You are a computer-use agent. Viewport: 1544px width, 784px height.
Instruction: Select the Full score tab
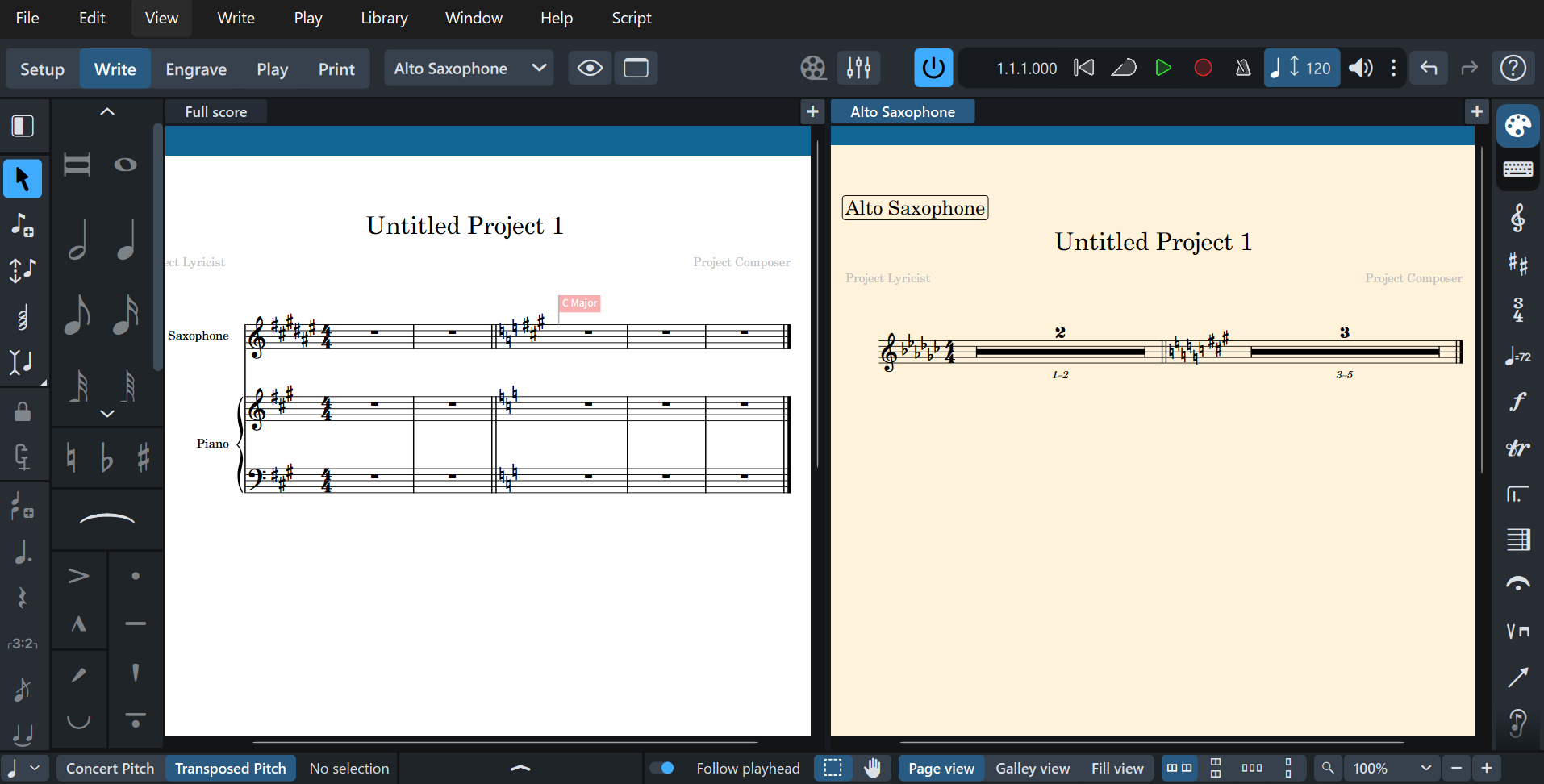pyautogui.click(x=216, y=112)
